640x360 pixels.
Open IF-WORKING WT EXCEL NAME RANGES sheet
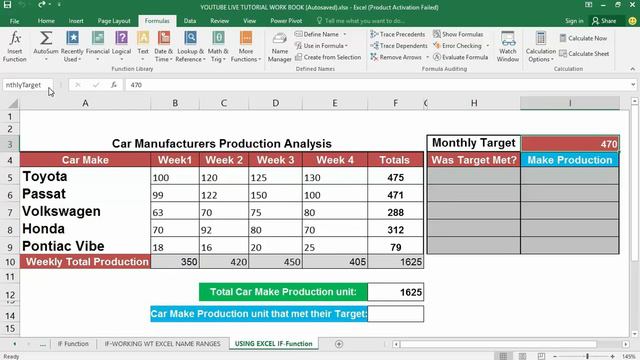click(162, 344)
